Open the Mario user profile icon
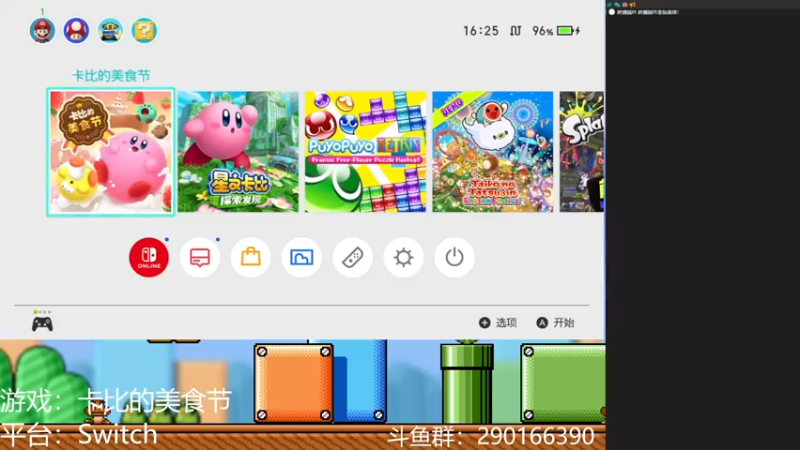The height and width of the screenshot is (450, 800). coord(42,31)
